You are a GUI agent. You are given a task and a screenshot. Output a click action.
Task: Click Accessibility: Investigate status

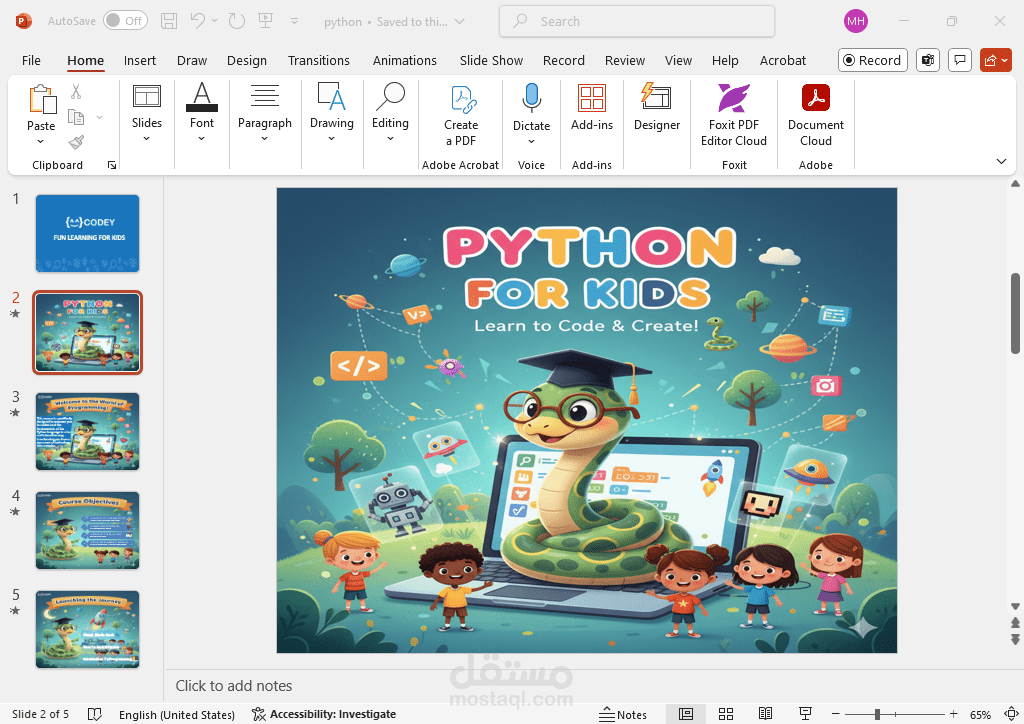click(324, 714)
